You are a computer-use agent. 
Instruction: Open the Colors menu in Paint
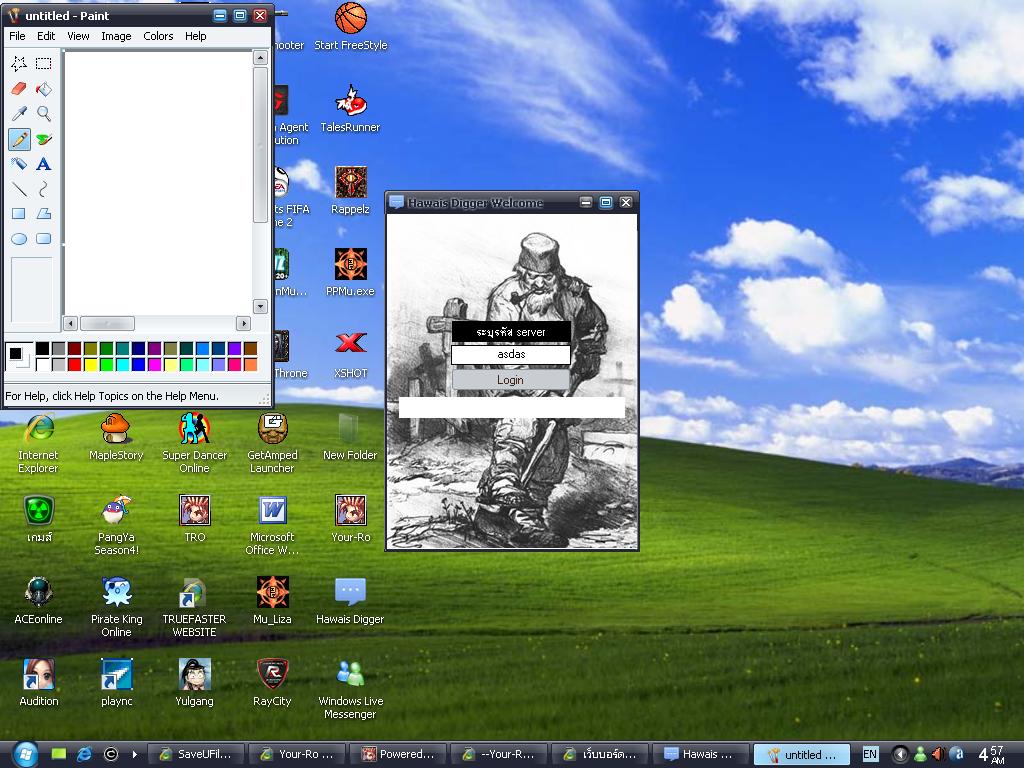158,36
